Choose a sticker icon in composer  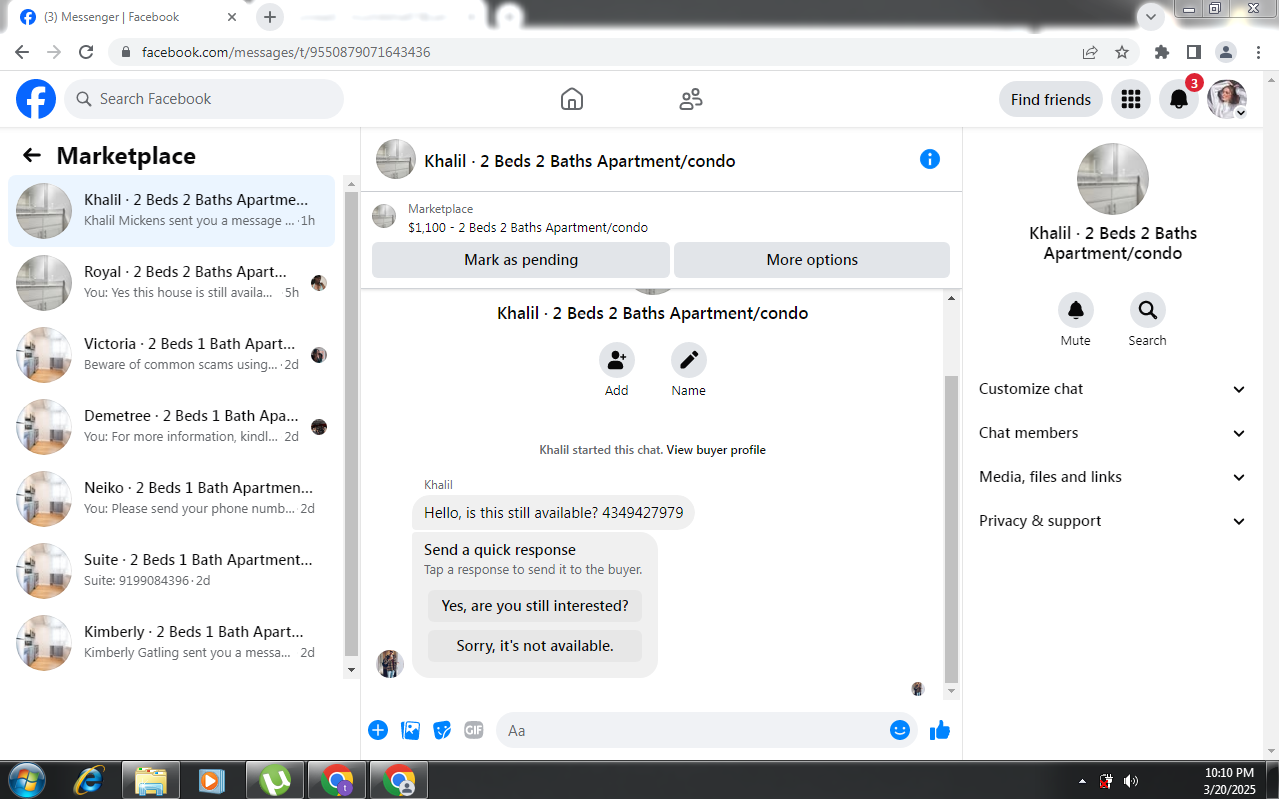point(442,730)
